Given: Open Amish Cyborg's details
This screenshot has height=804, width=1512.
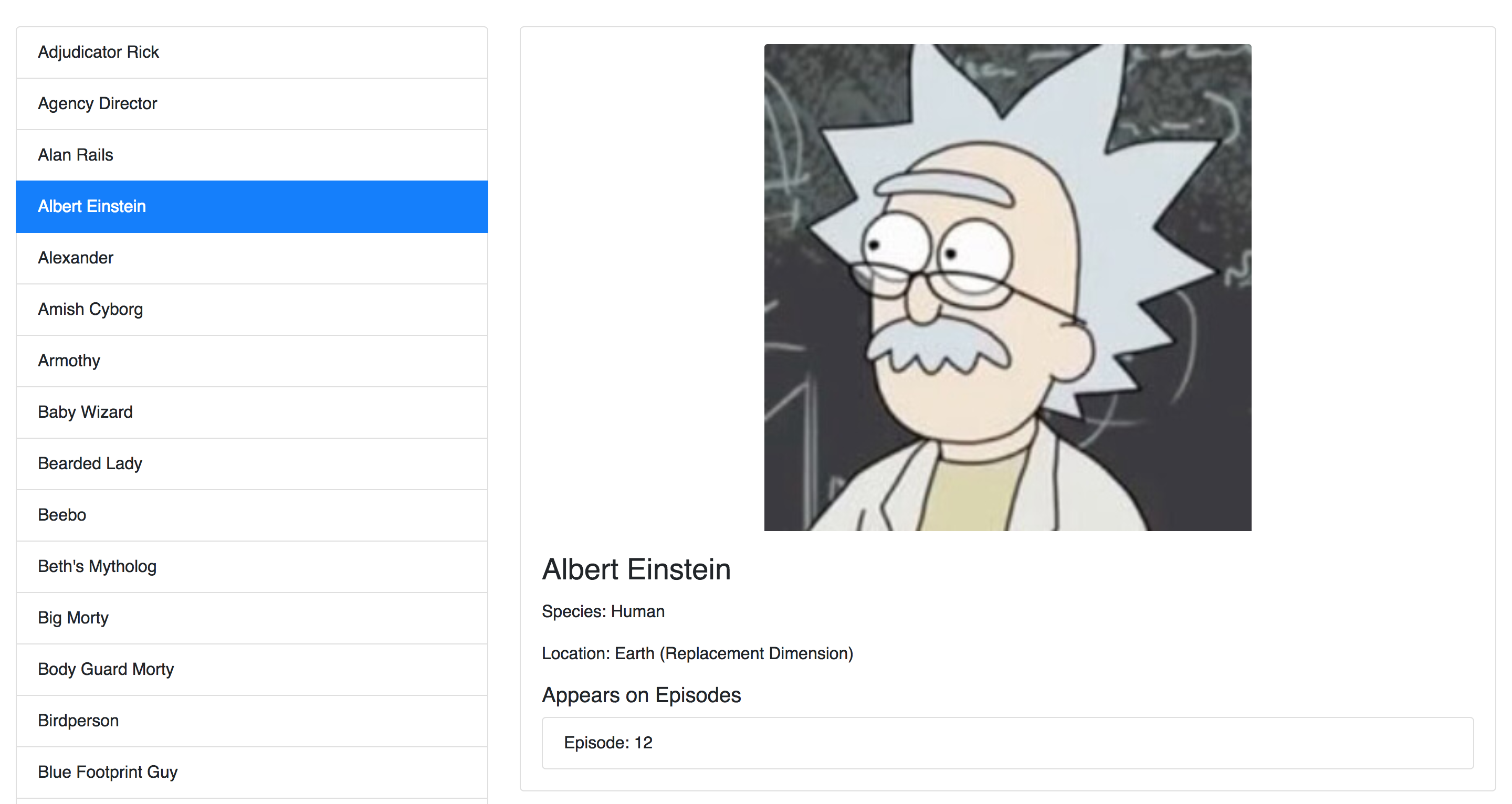Looking at the screenshot, I should [x=252, y=309].
